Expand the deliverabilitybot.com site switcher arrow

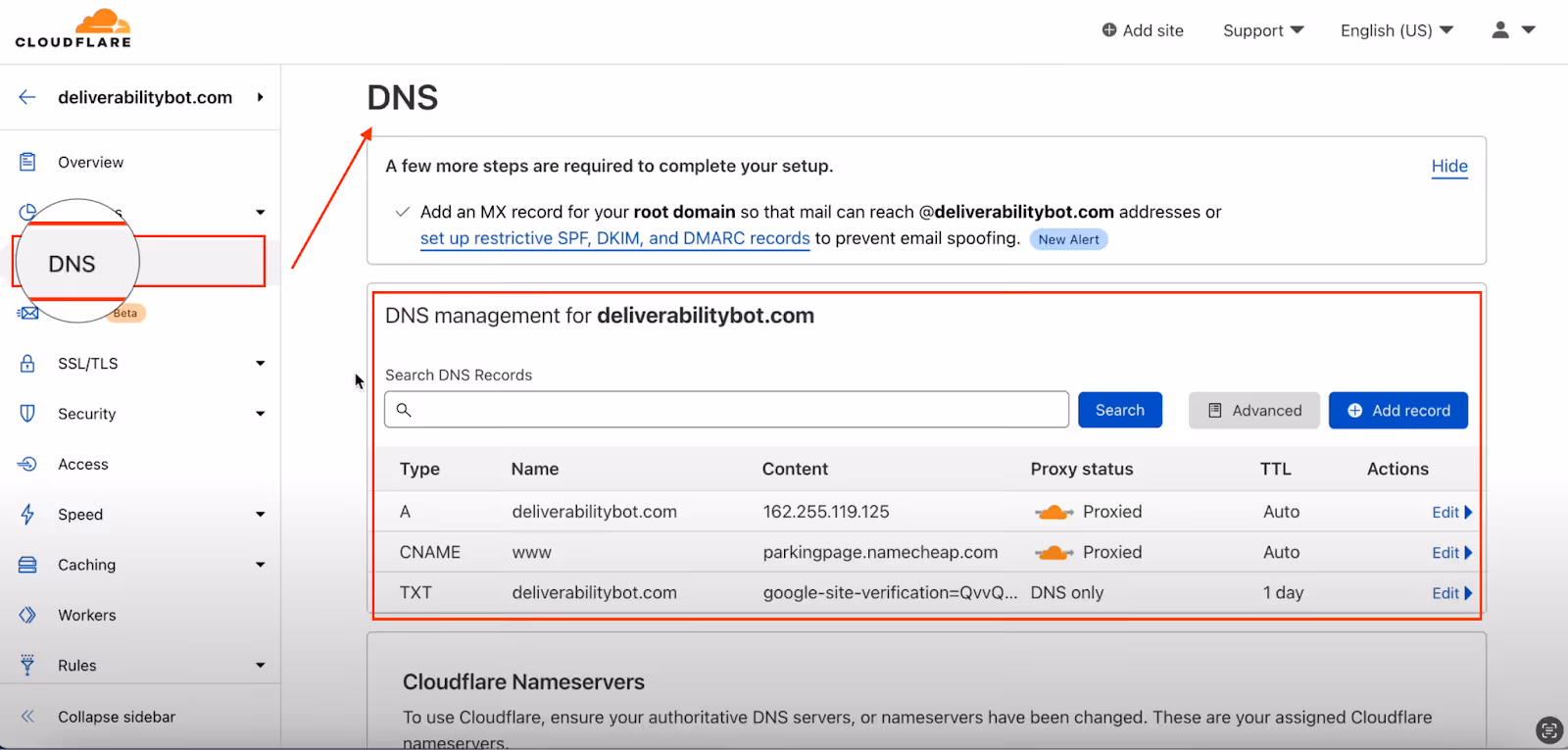pyautogui.click(x=261, y=97)
